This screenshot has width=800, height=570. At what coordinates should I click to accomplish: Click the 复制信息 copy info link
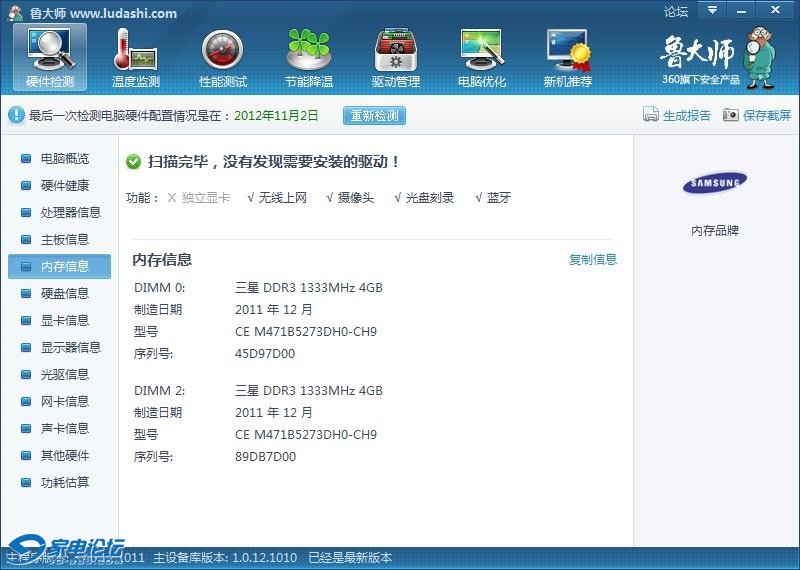[593, 260]
